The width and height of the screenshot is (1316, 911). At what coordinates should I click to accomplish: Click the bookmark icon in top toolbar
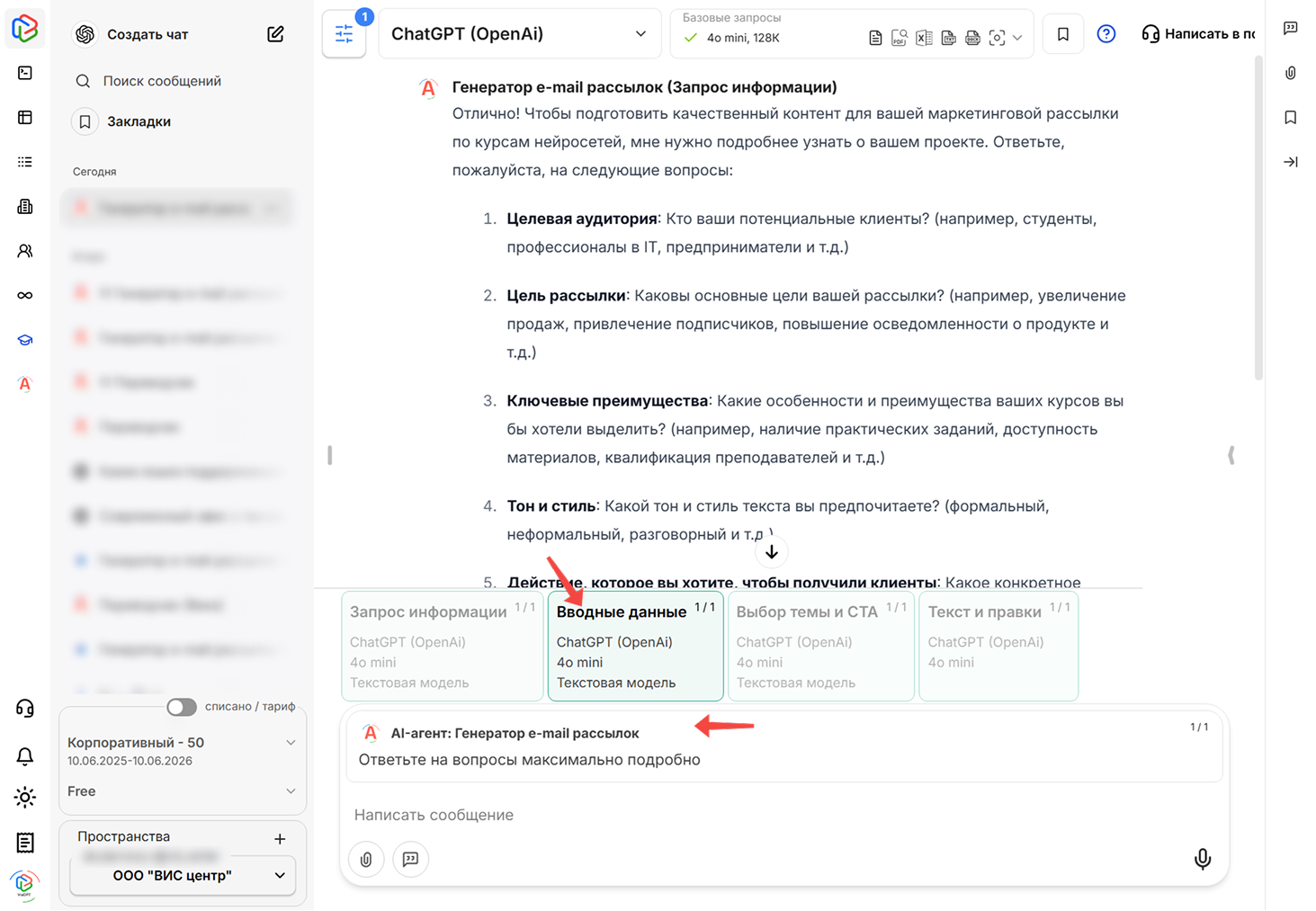(x=1062, y=34)
